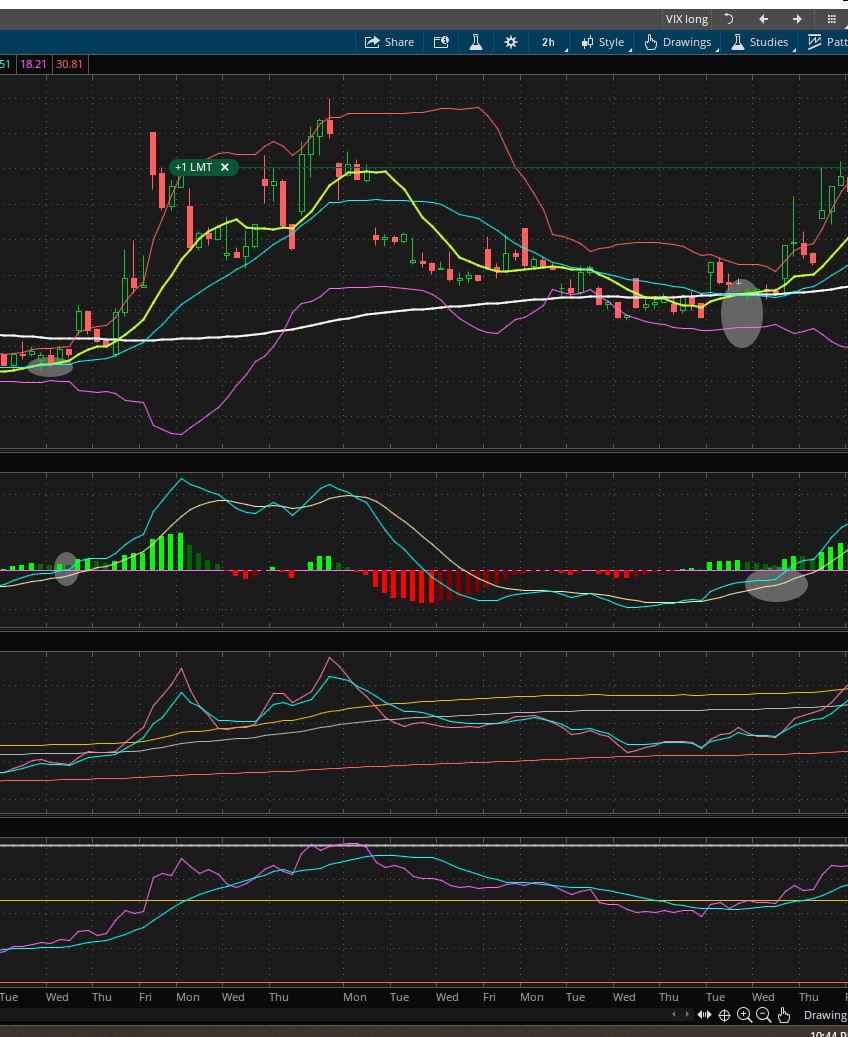Open the trade ticket info icon beside Share

441,42
